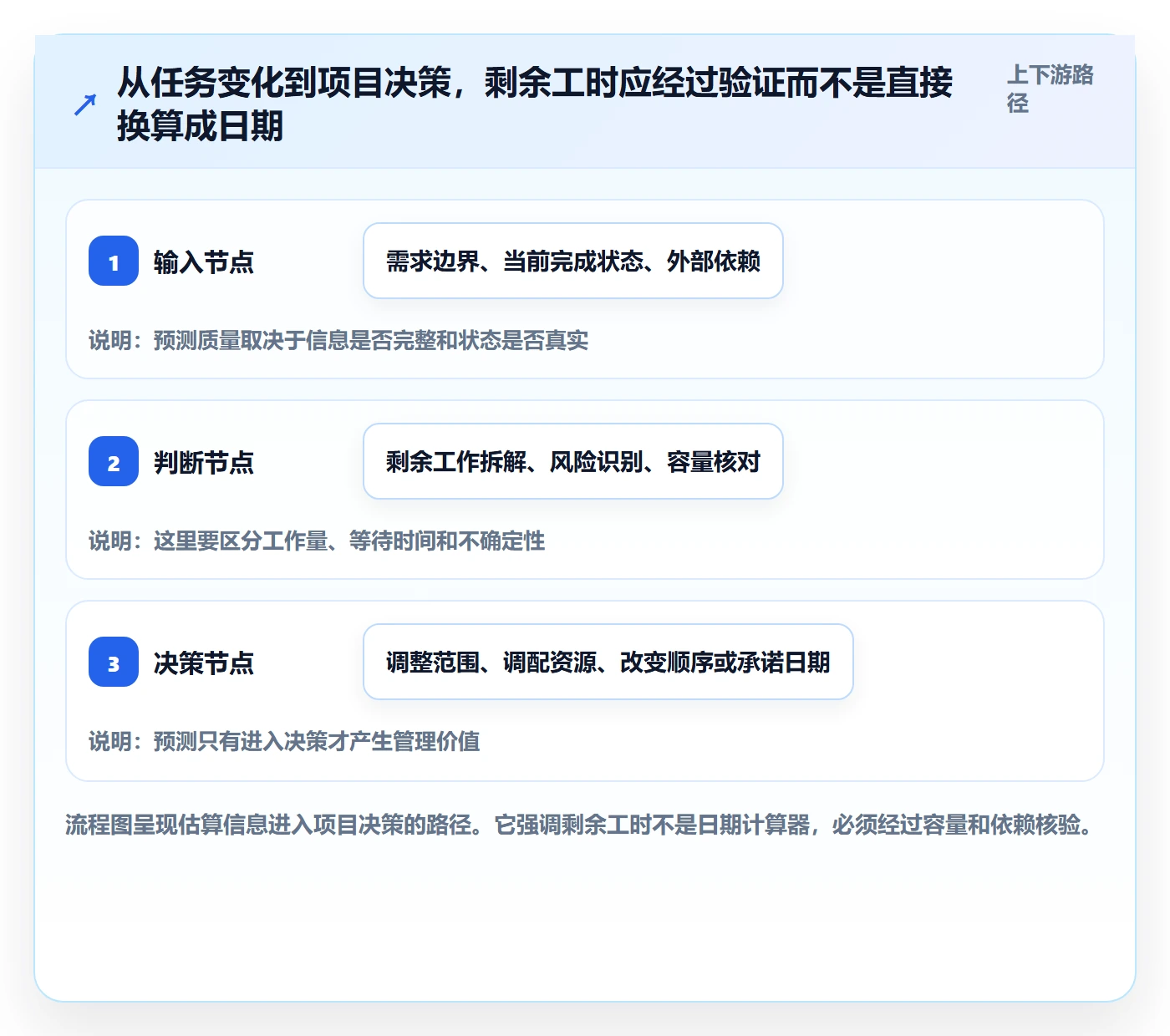Click the 调整范围、调配资源 box
Screen dimensions: 1170x1036
coord(608,662)
